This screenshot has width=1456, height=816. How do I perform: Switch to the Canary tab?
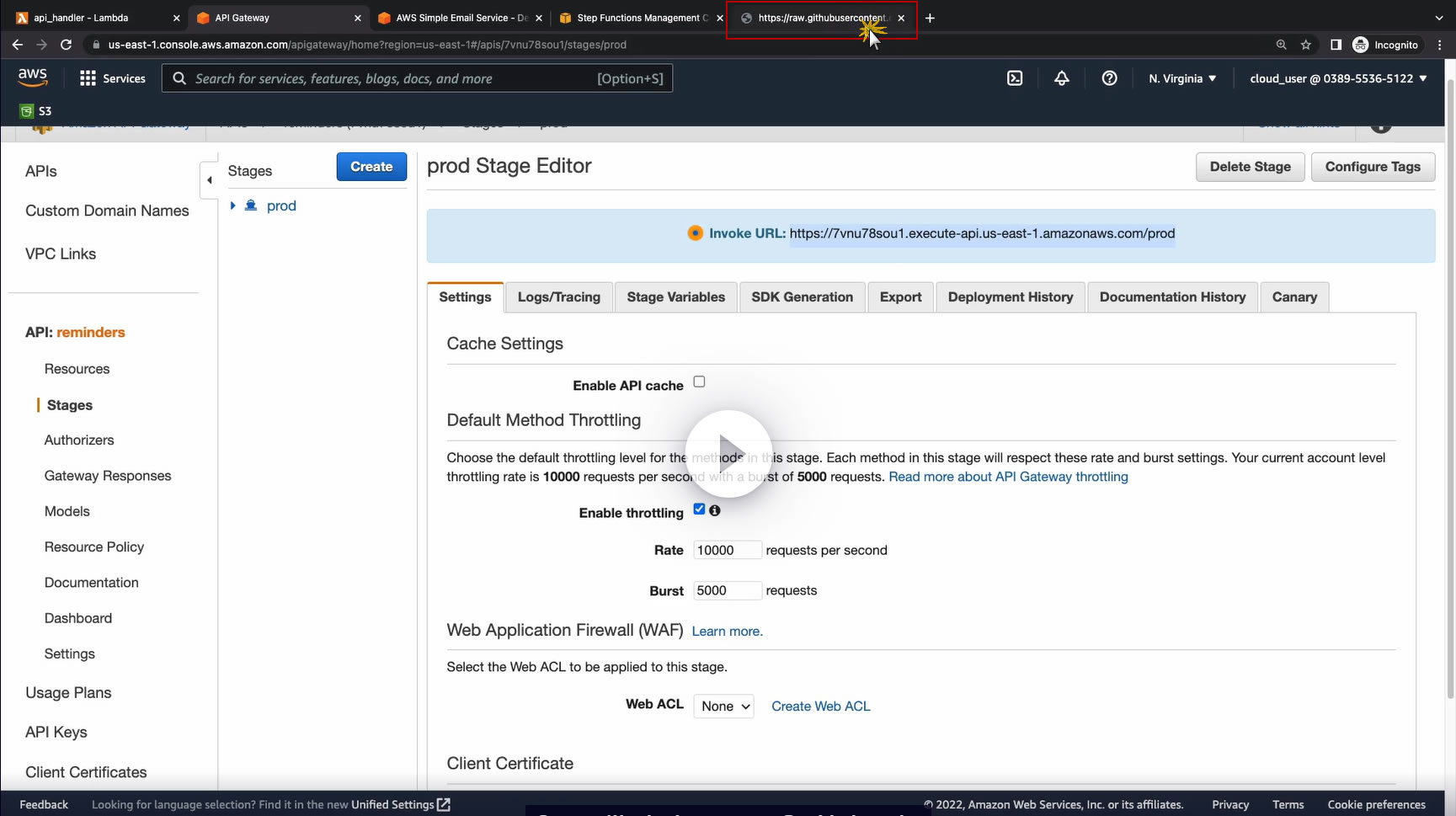1294,297
